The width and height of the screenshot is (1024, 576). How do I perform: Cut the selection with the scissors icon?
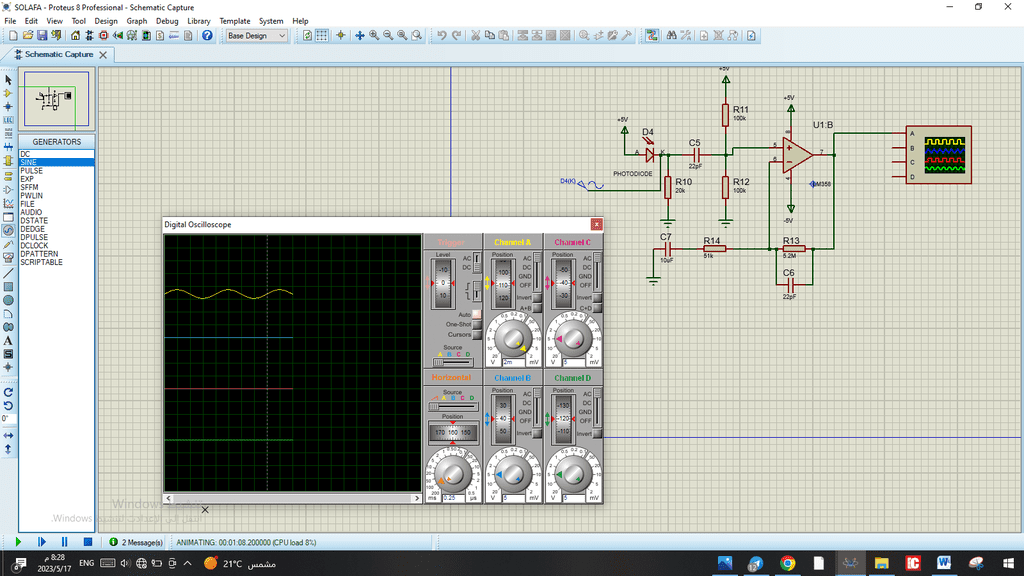tap(475, 36)
